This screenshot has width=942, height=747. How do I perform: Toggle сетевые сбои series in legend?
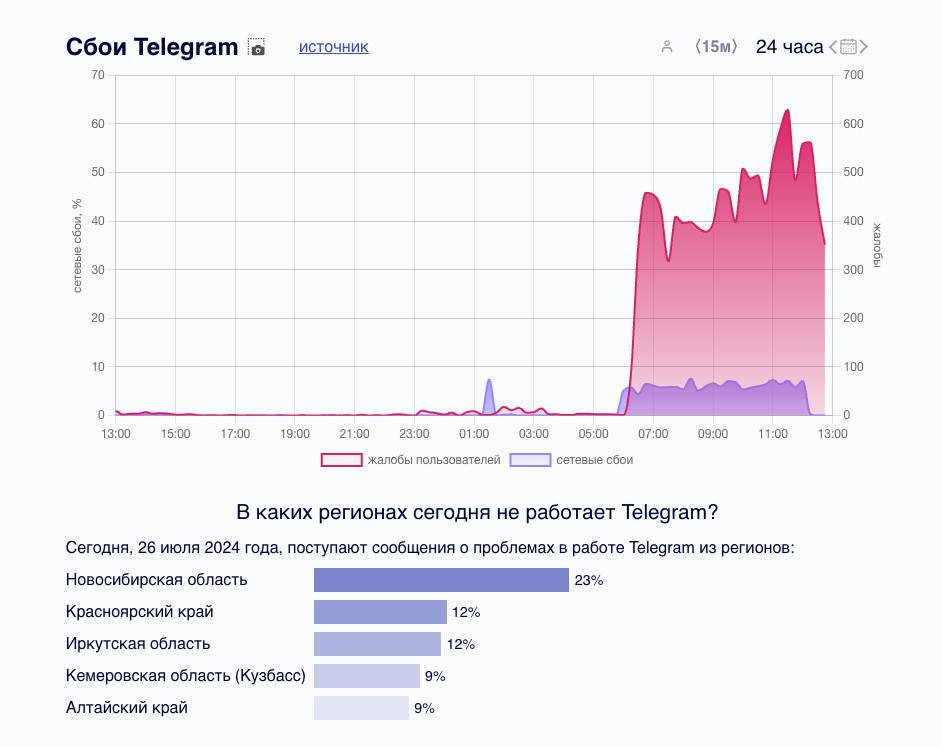point(594,460)
